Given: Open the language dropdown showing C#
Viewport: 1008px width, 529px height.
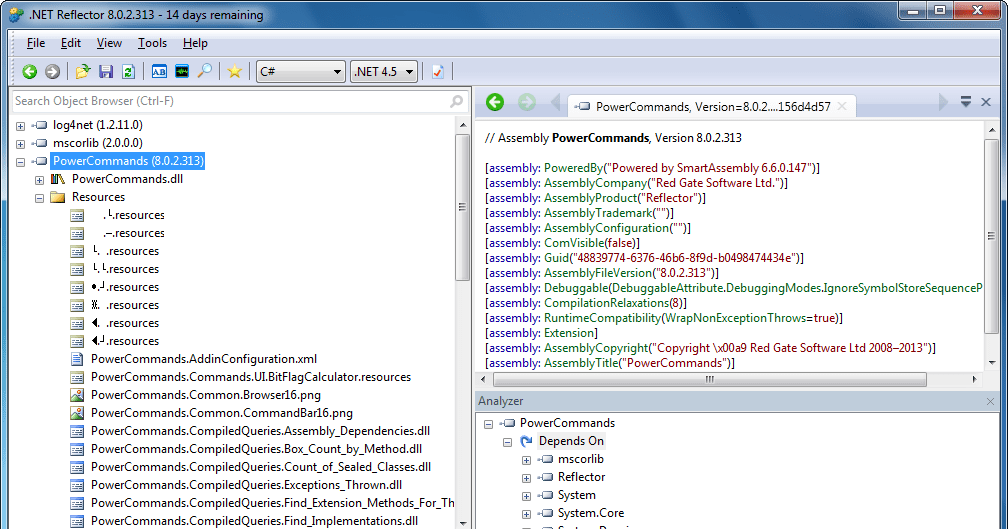Looking at the screenshot, I should coord(300,71).
